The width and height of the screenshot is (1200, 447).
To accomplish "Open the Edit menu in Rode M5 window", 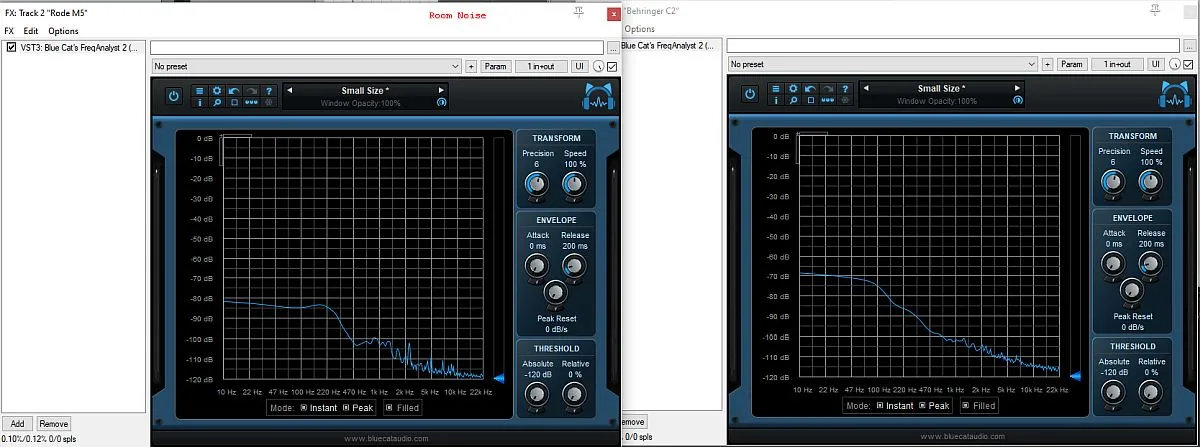I will pos(31,31).
